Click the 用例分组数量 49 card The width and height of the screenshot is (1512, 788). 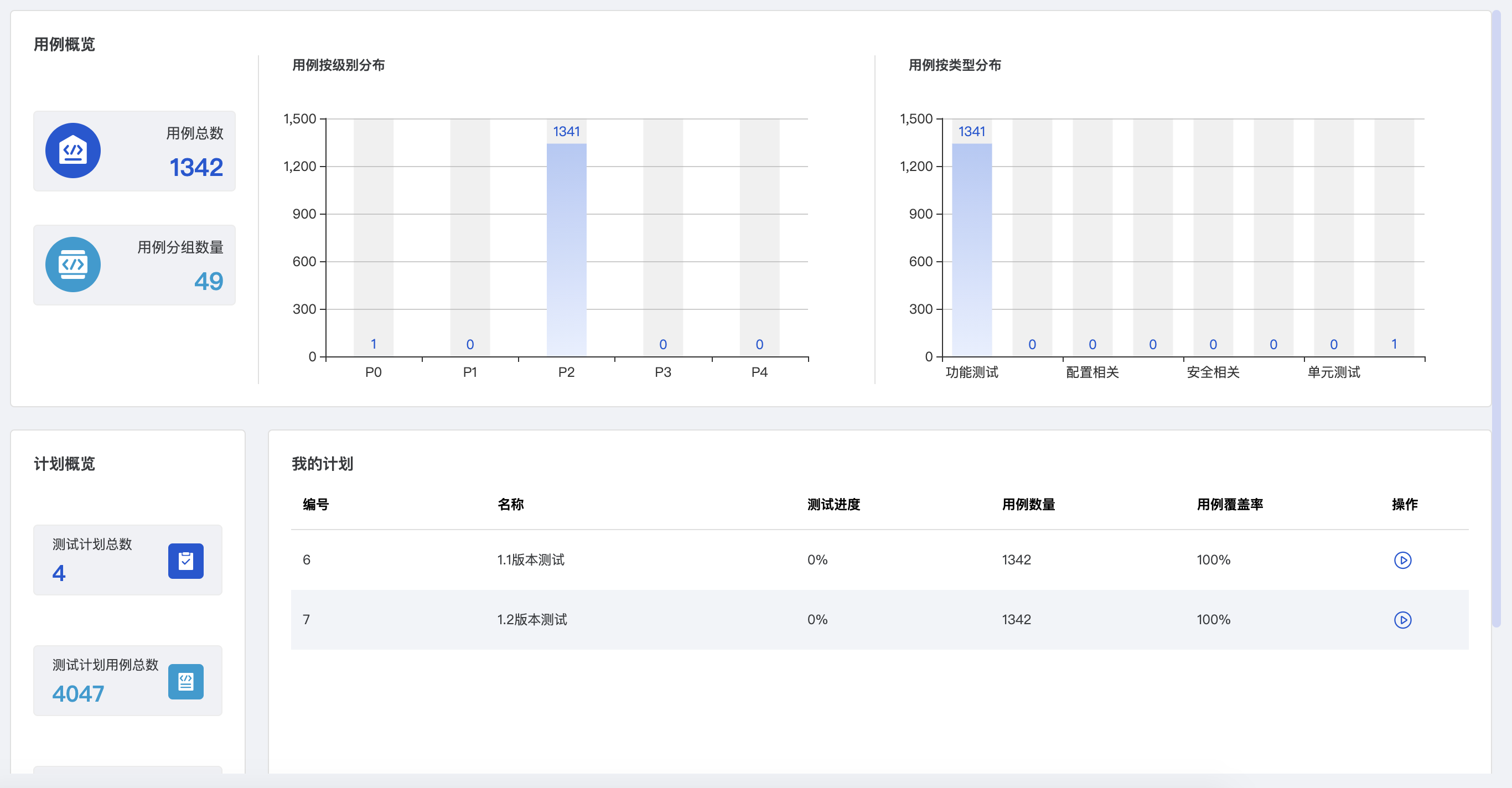point(134,265)
